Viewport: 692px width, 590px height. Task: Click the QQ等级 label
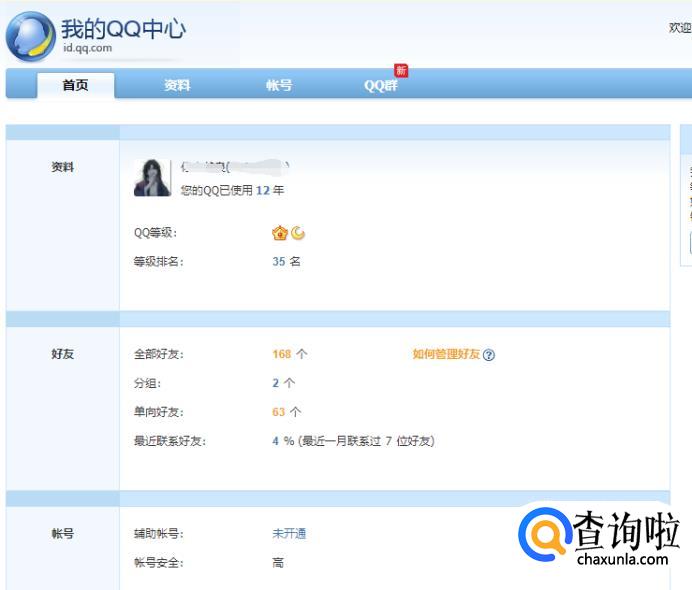(x=155, y=233)
